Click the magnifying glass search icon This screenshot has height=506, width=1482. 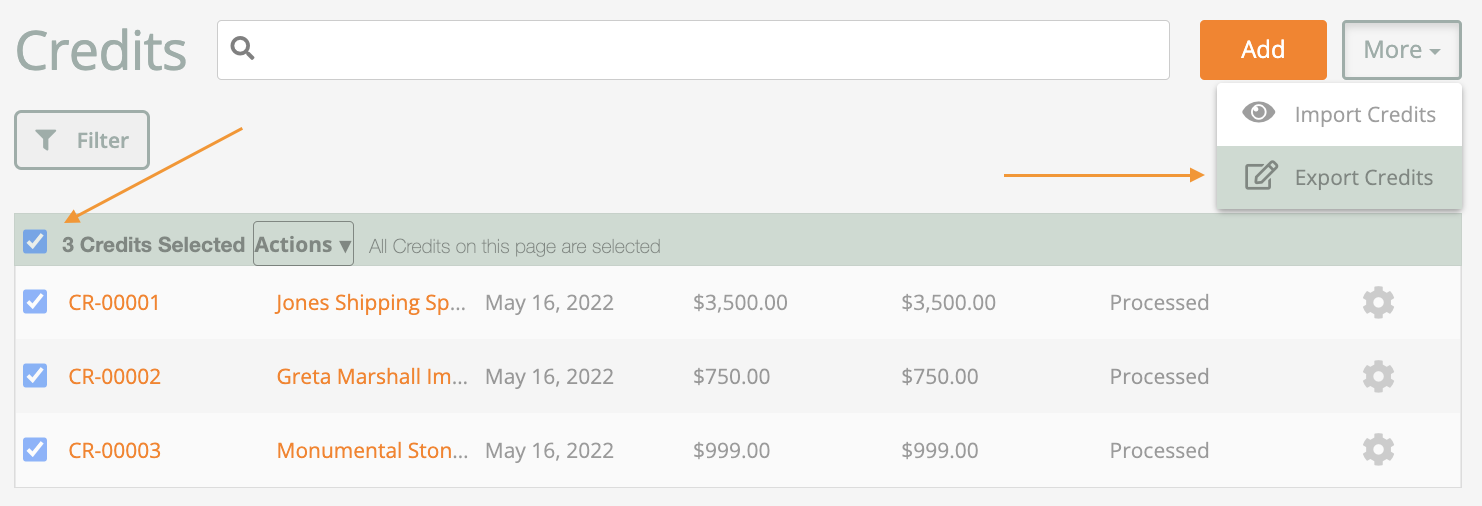point(243,48)
